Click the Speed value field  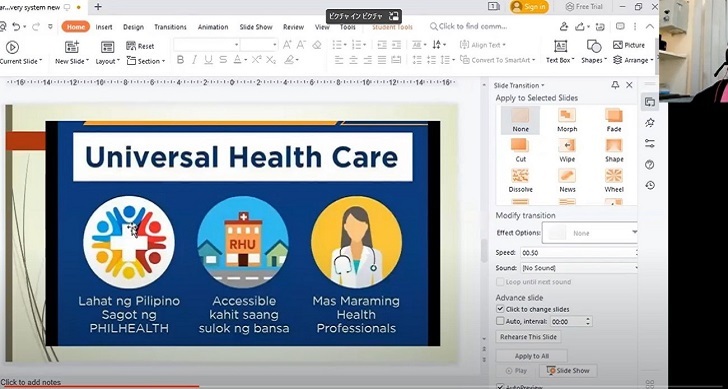coord(578,253)
